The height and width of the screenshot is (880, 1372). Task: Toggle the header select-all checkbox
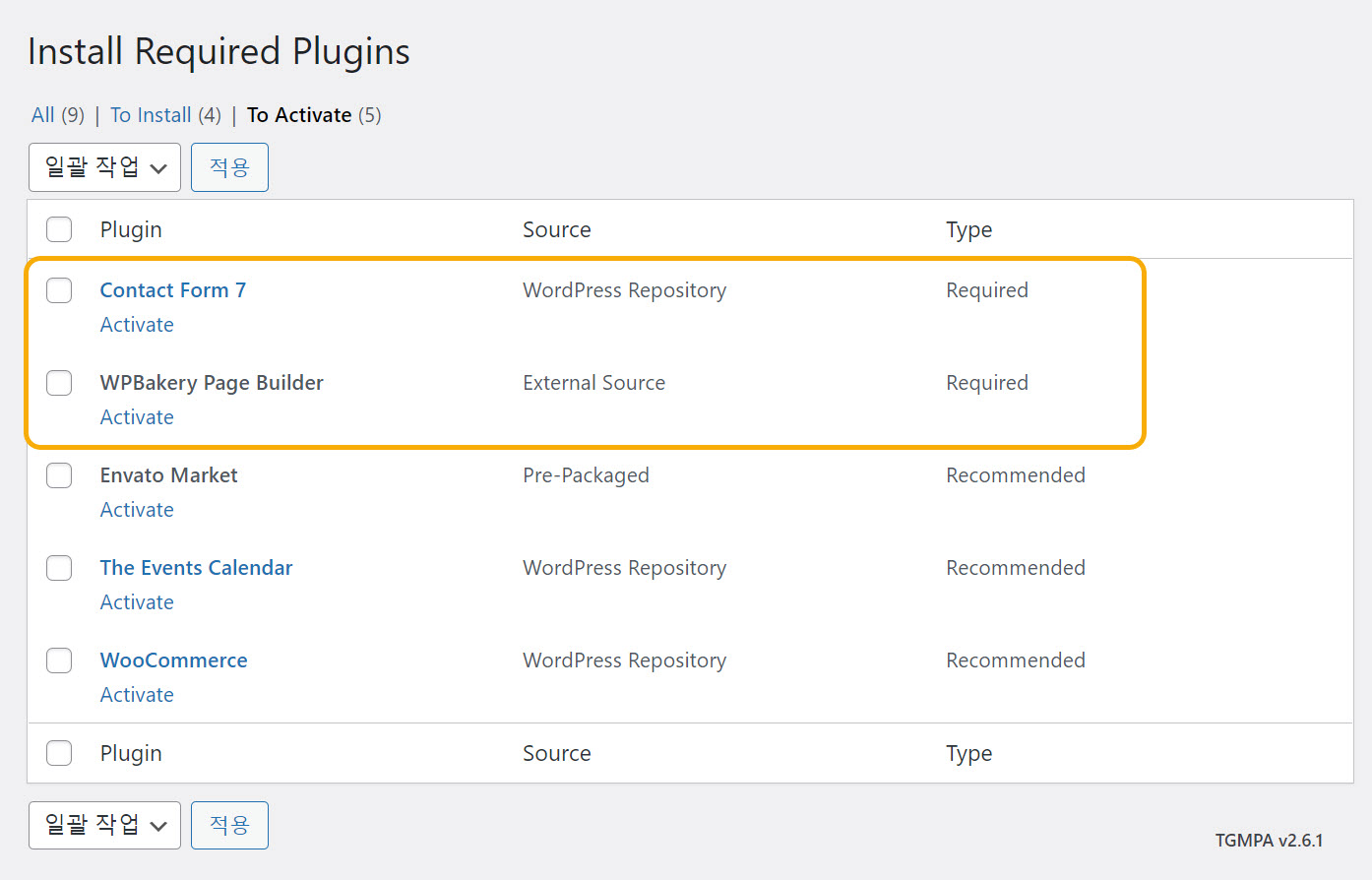tap(59, 229)
